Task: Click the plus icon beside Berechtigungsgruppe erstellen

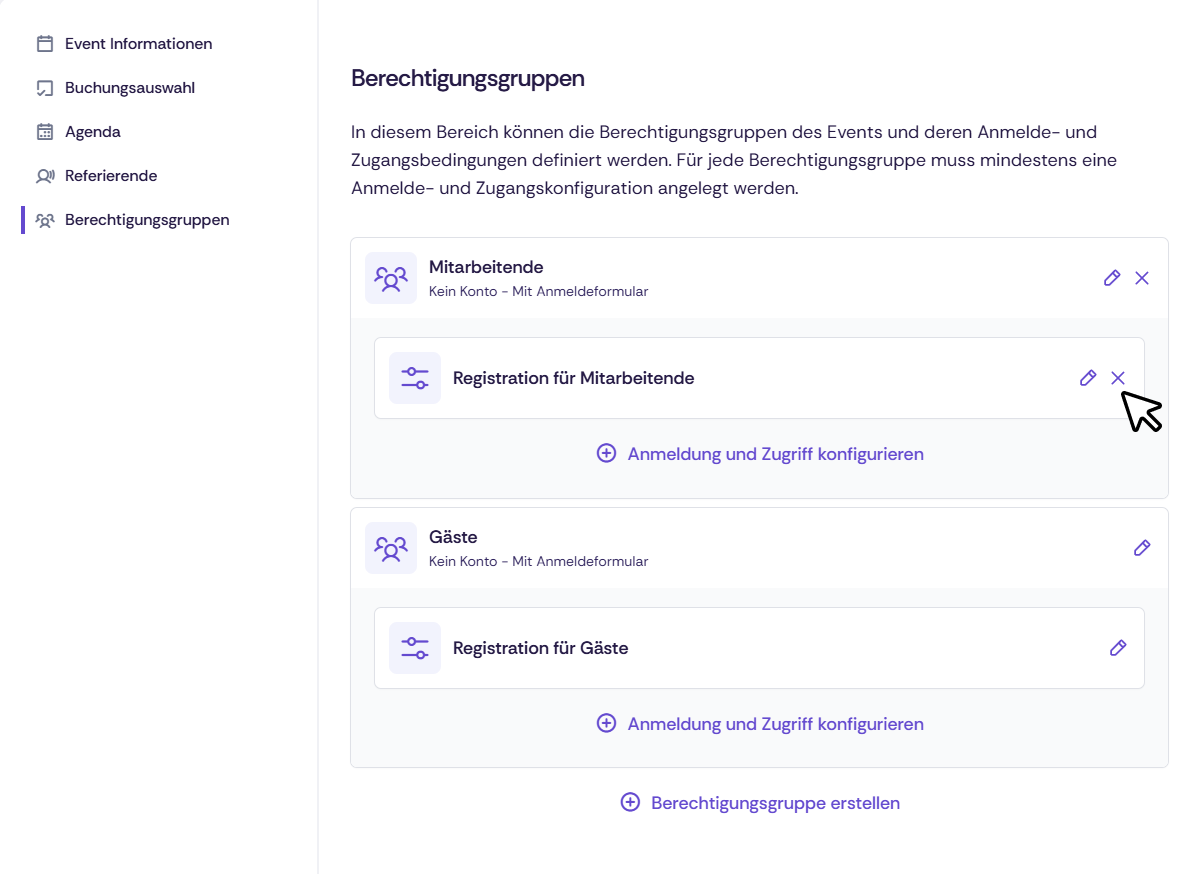Action: click(630, 802)
